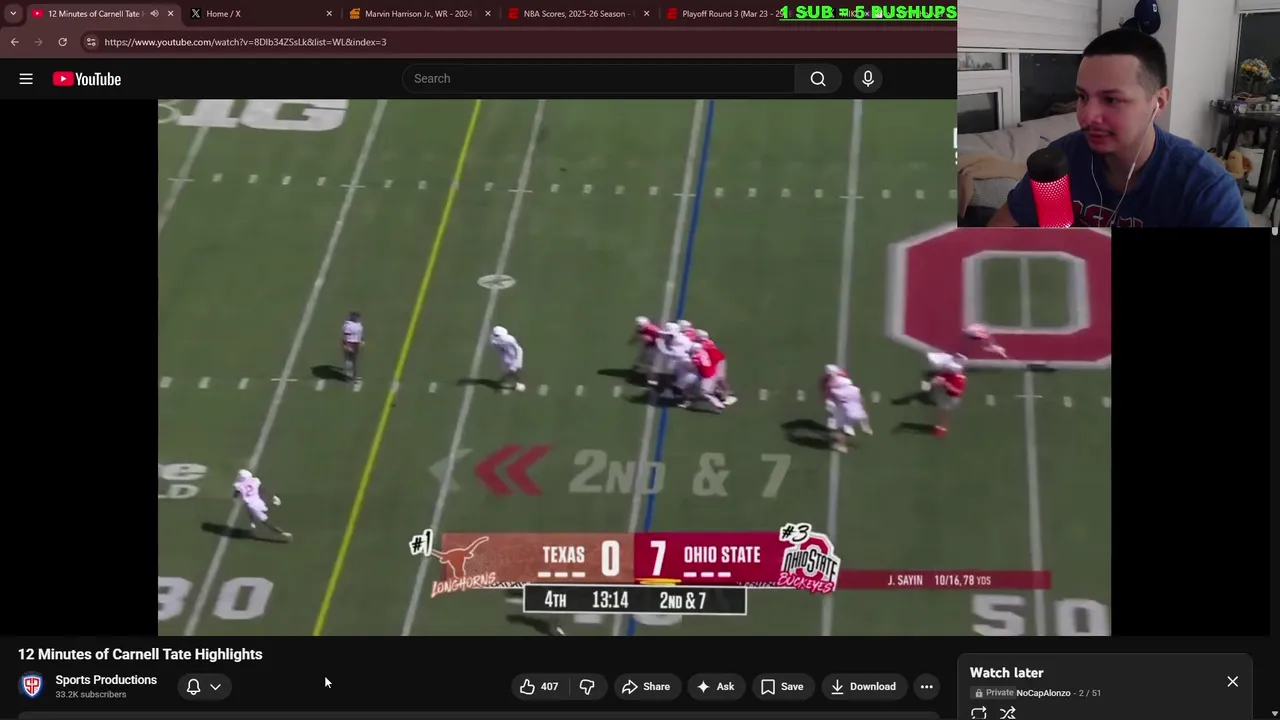Image resolution: width=1280 pixels, height=720 pixels.
Task: Open the Sports Productions channel avatar
Action: (x=32, y=686)
